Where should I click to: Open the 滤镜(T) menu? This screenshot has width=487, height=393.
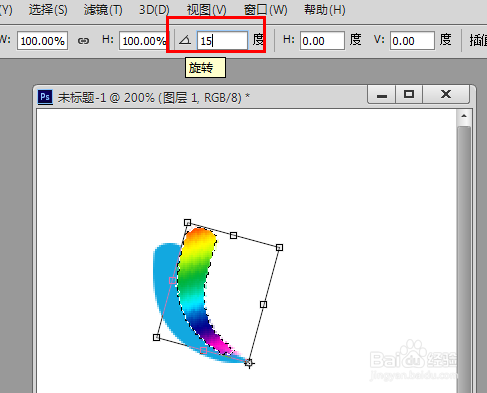[x=103, y=10]
